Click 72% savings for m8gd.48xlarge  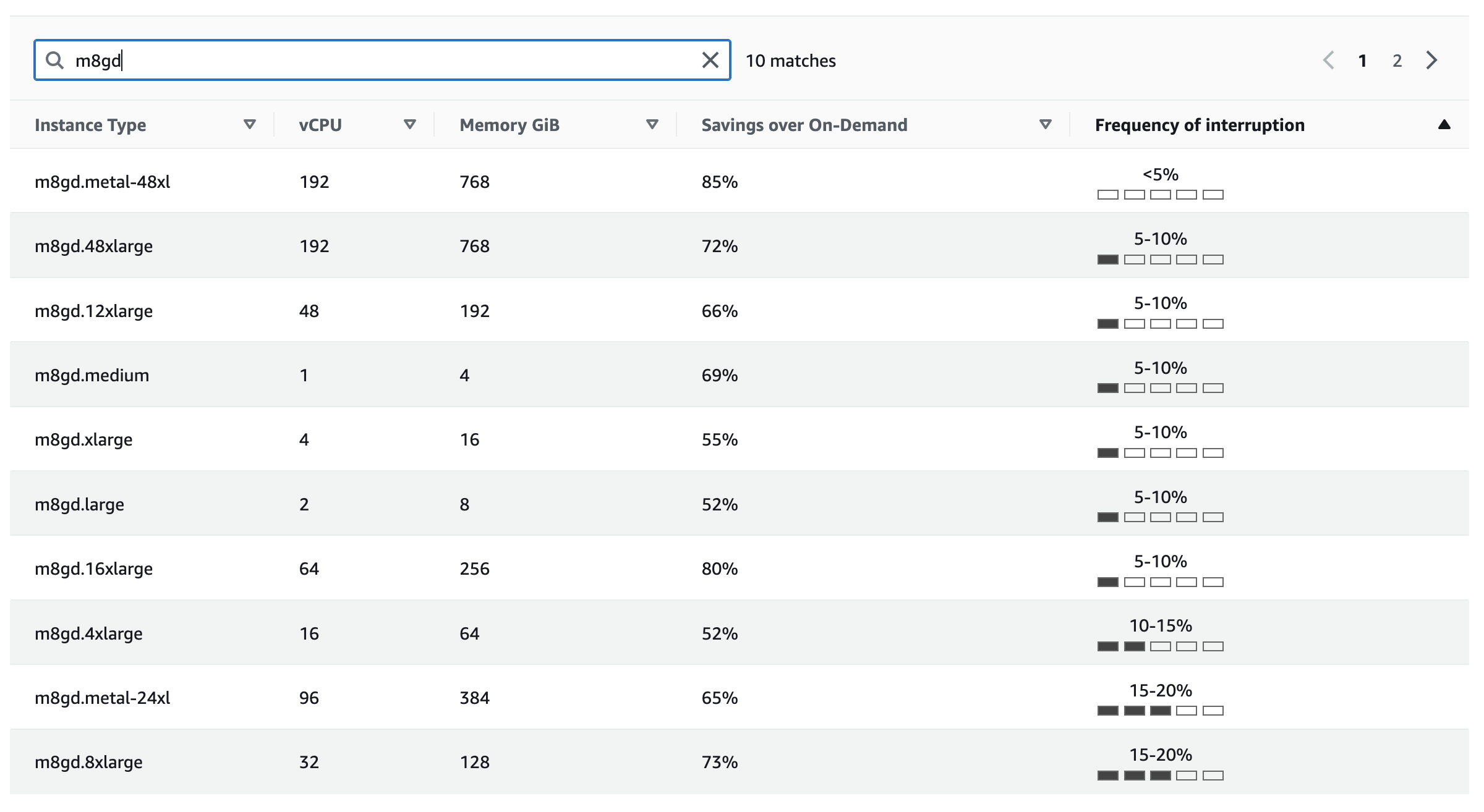(720, 246)
